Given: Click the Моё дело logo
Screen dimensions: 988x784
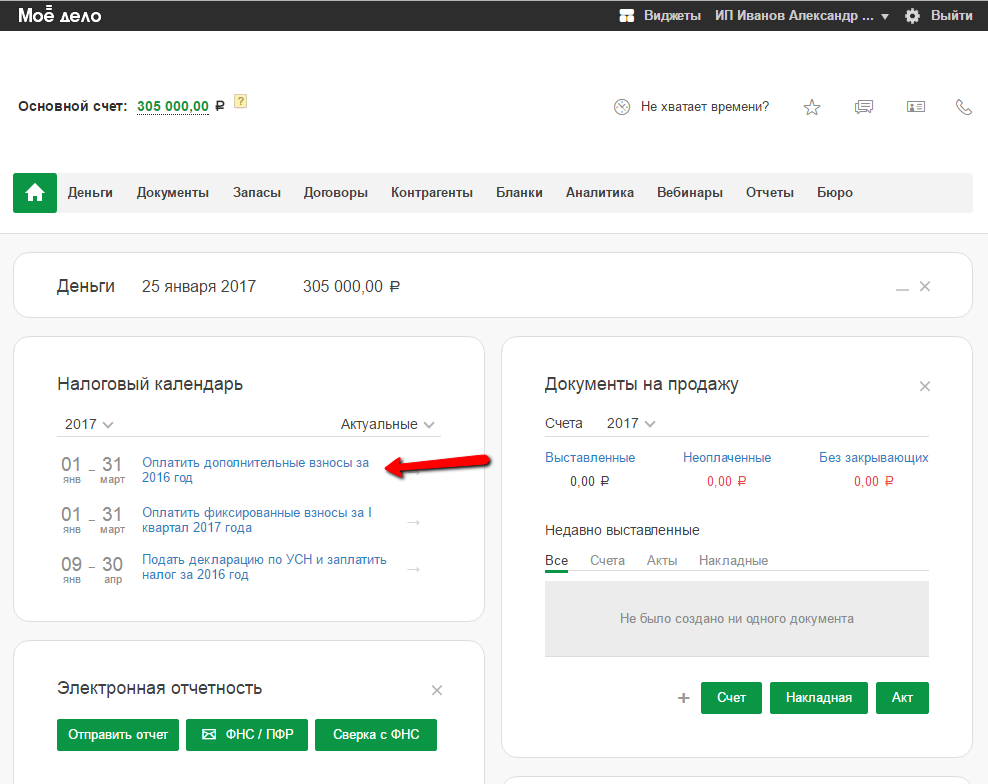Looking at the screenshot, I should [60, 15].
